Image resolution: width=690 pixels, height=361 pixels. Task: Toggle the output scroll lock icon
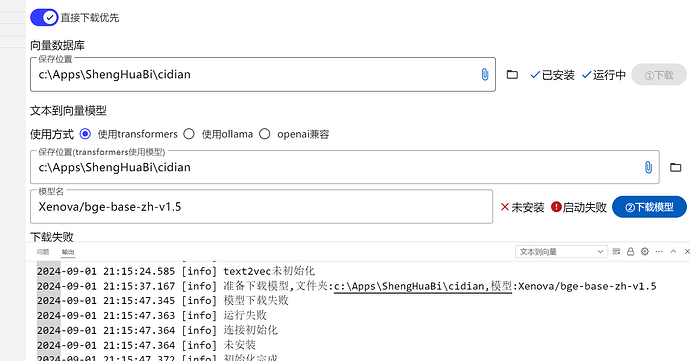click(x=630, y=251)
